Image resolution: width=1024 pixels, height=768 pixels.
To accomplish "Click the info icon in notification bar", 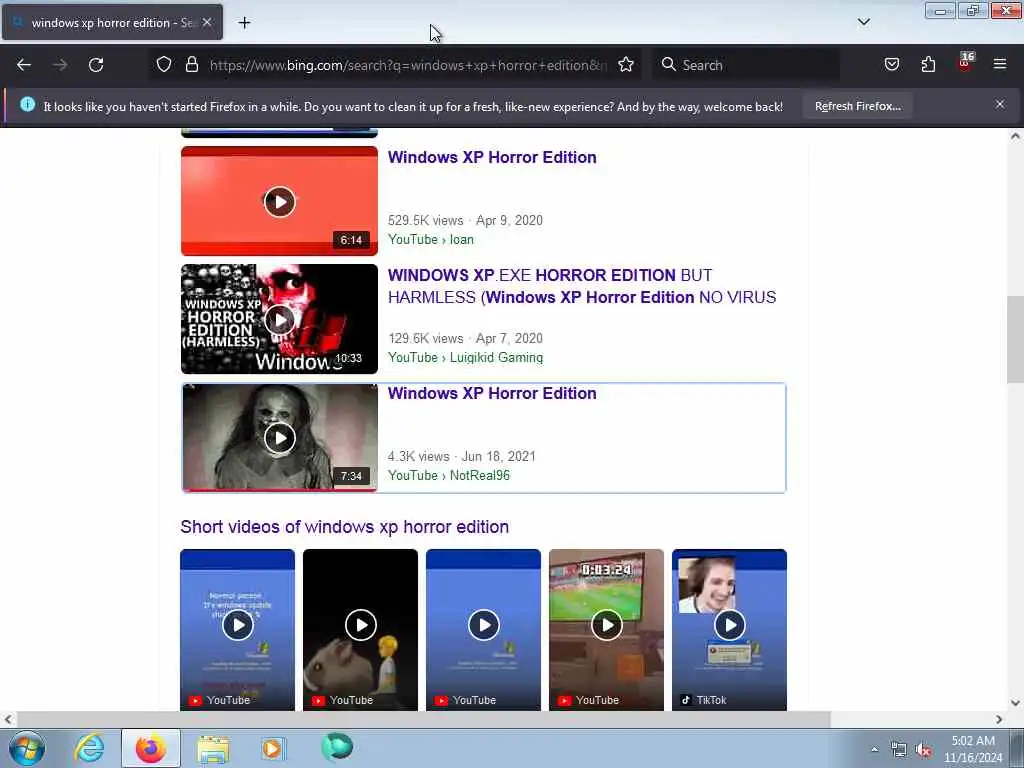I will click(x=27, y=104).
